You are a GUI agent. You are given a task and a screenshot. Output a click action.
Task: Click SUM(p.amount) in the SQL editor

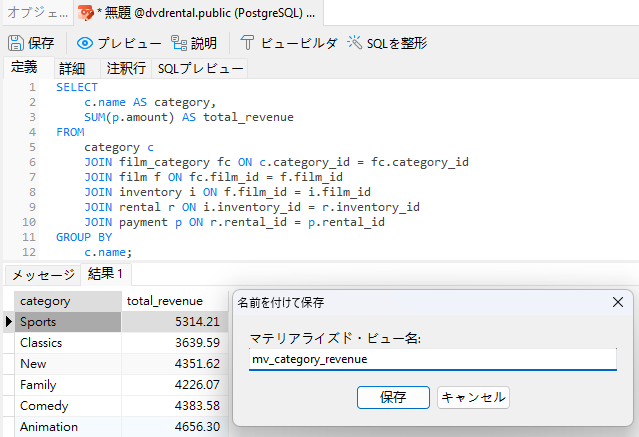[x=129, y=117]
